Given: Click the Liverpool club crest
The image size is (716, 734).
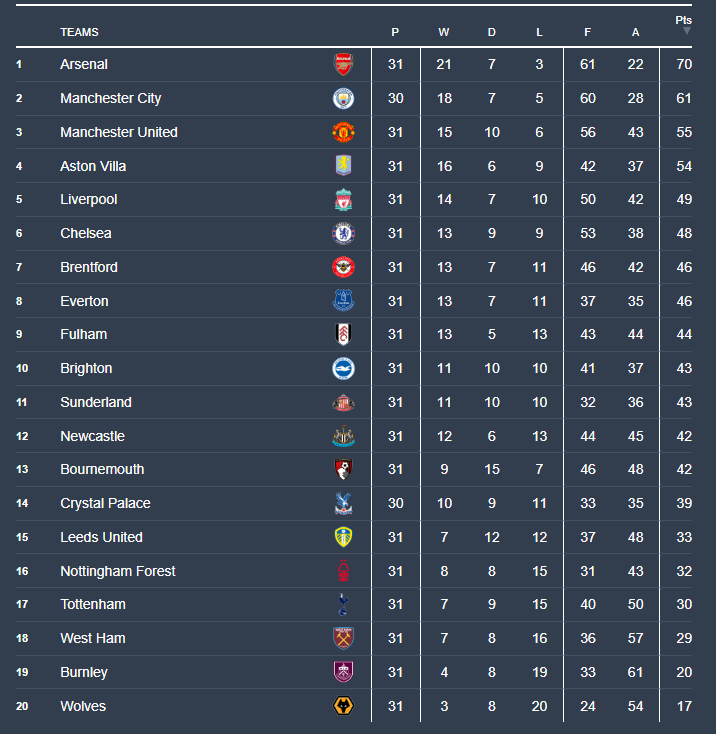Looking at the screenshot, I should (343, 200).
